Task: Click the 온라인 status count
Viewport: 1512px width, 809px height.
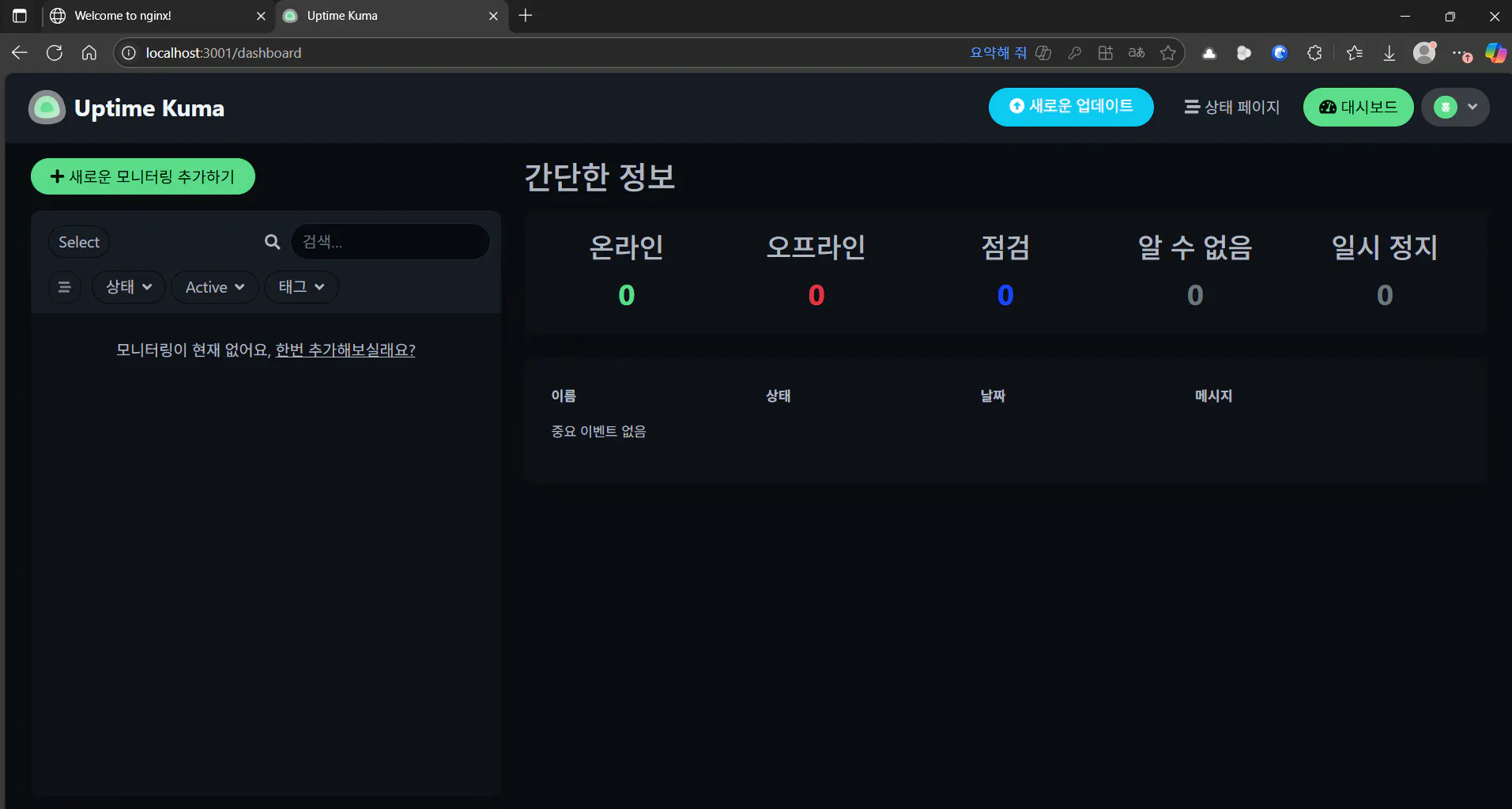Action: tap(627, 295)
